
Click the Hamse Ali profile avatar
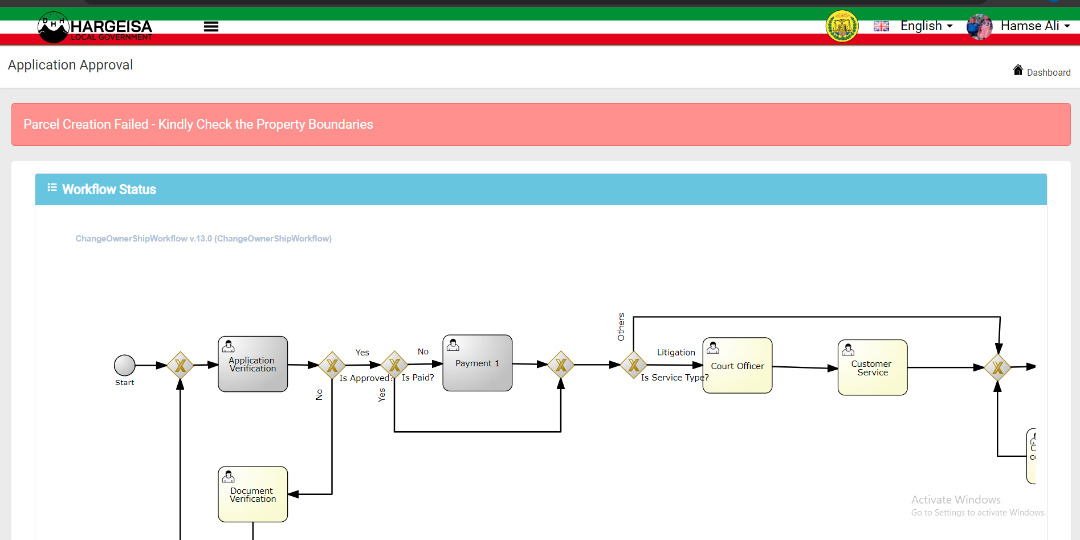[979, 26]
